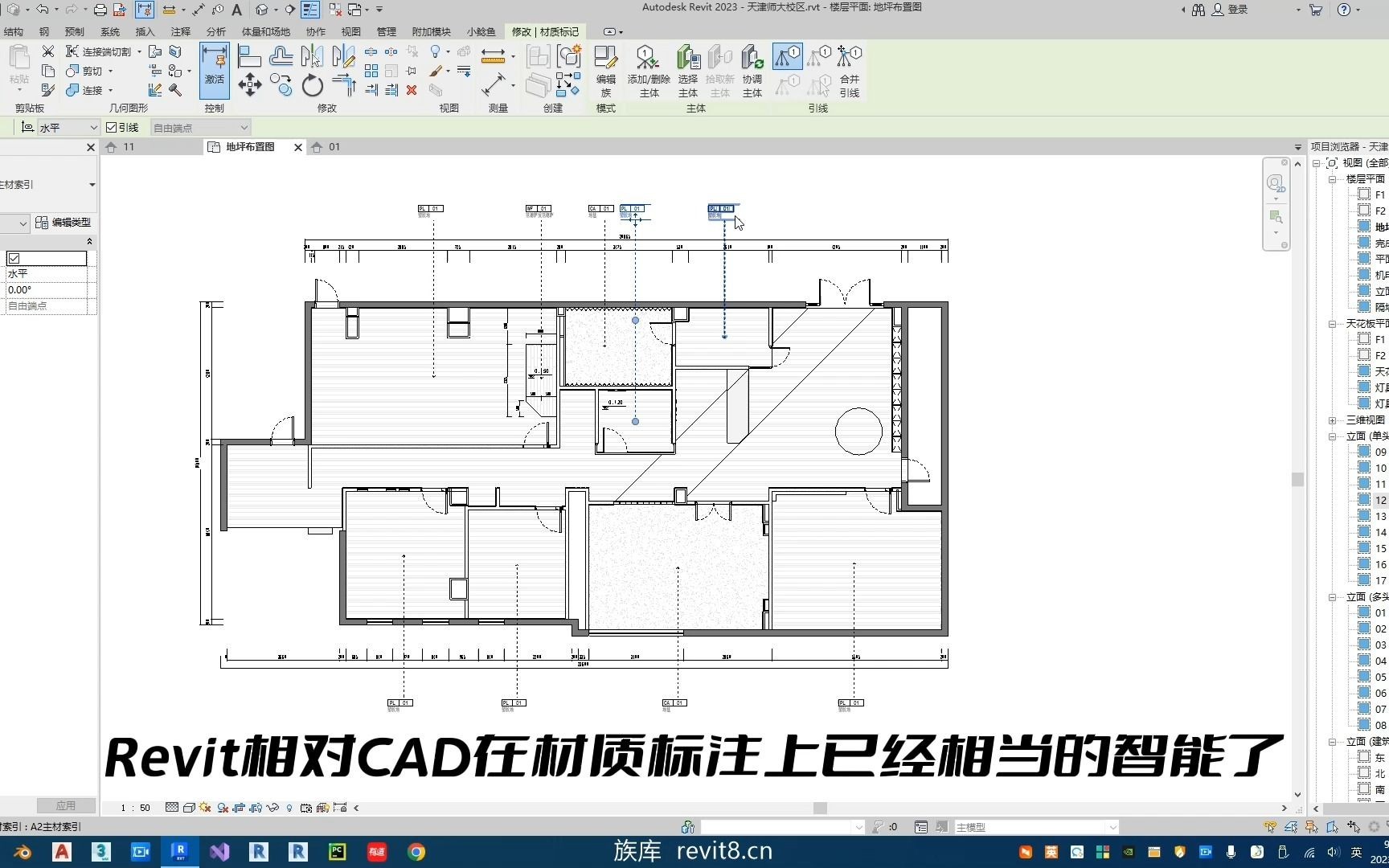The image size is (1389, 868).
Task: Open the 插入 ribbon tab
Action: pos(145,32)
